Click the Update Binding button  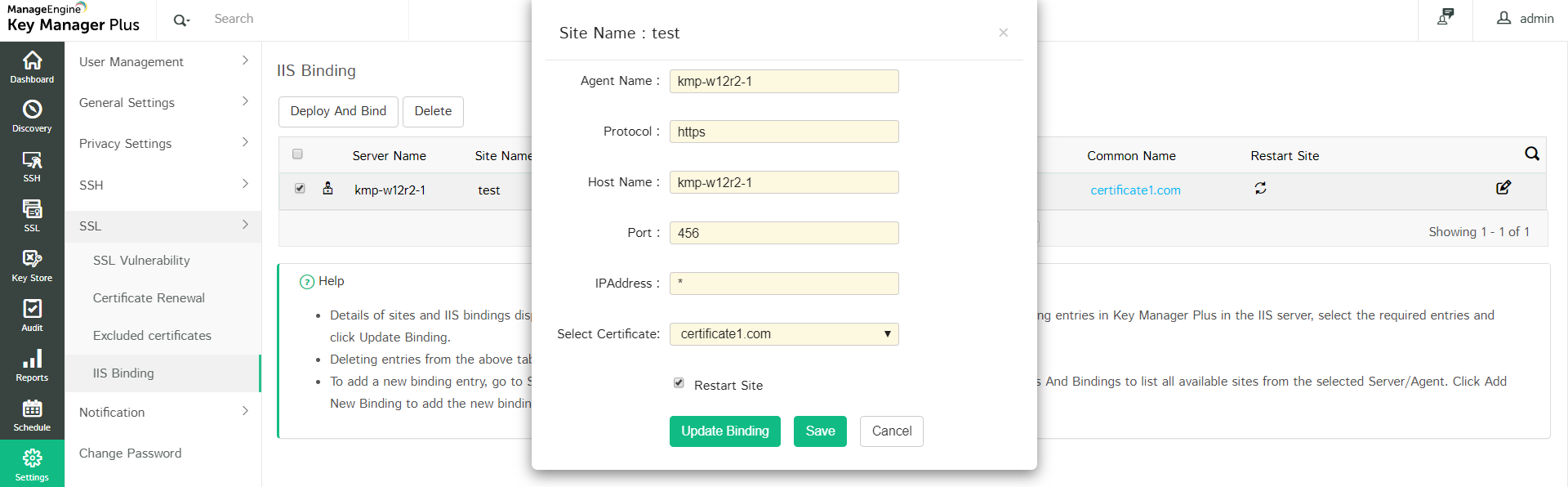(724, 431)
